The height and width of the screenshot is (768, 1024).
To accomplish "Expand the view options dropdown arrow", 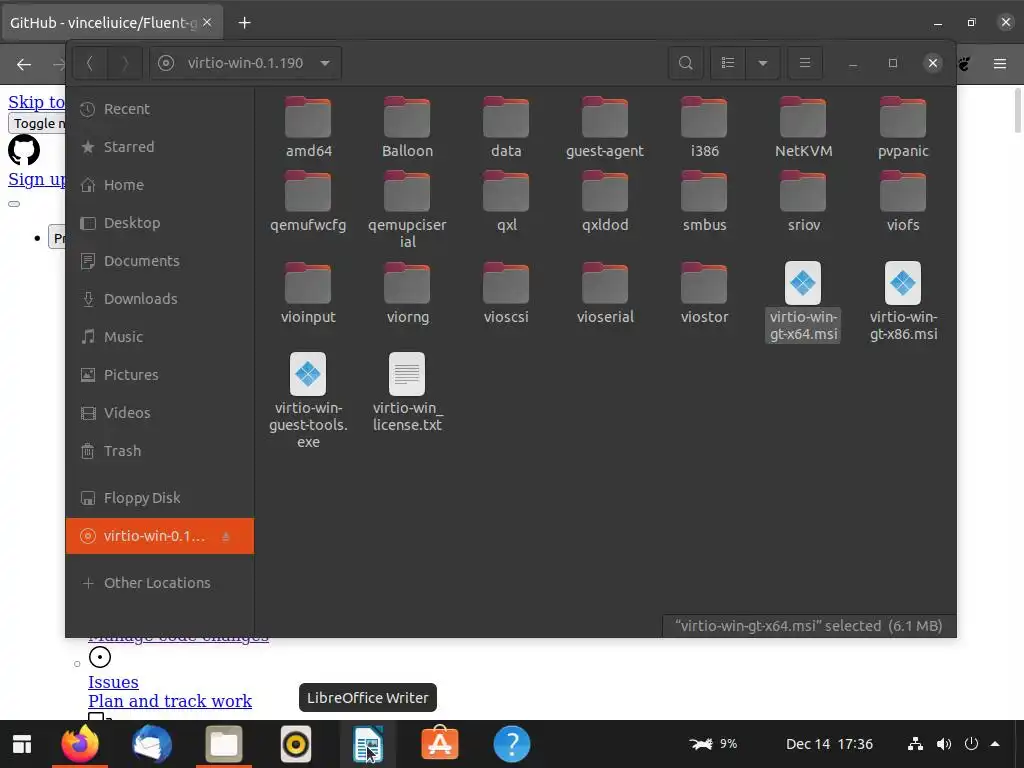I will (762, 63).
